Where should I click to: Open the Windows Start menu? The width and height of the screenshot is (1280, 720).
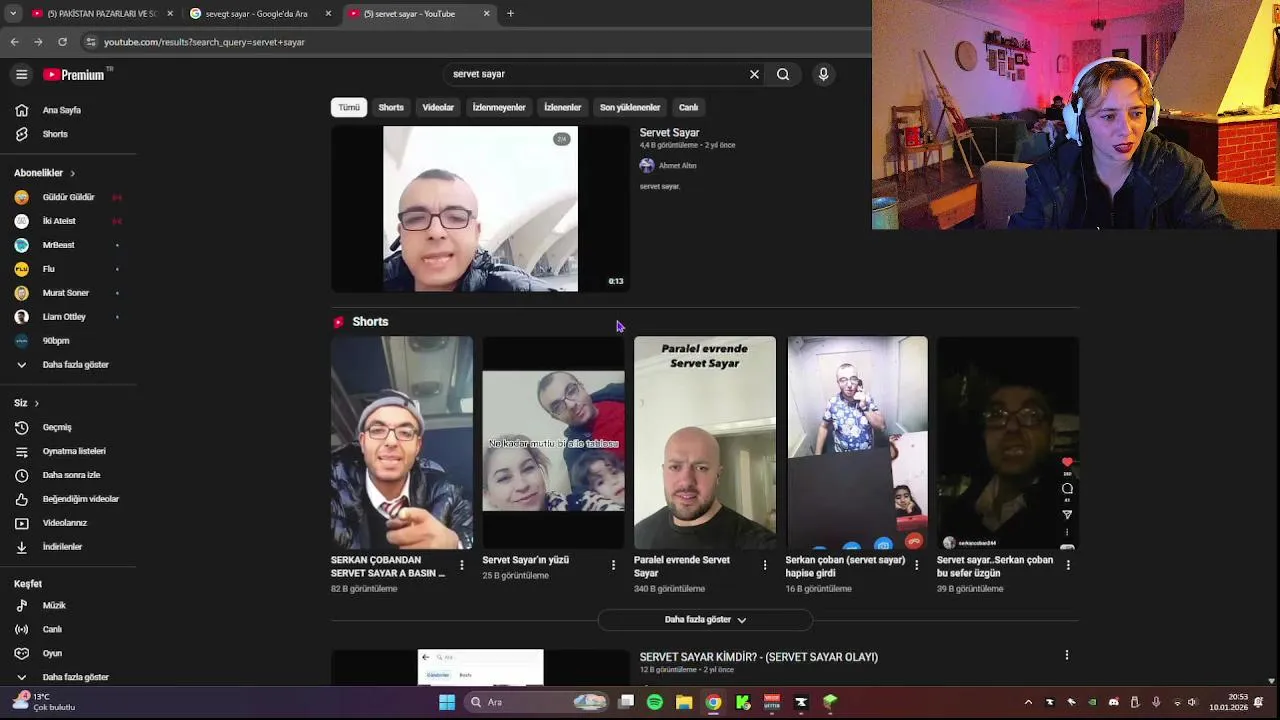447,702
